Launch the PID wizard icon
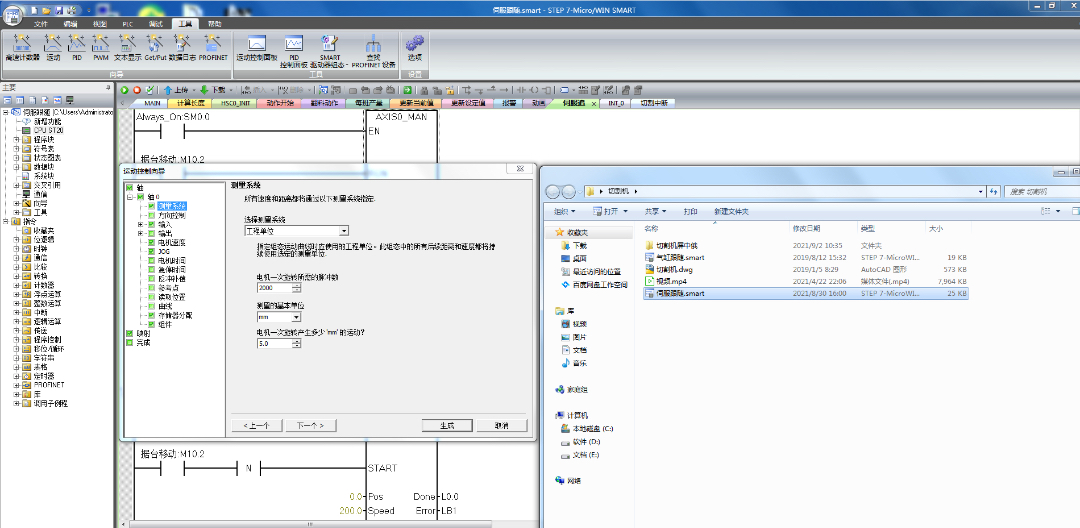The width and height of the screenshot is (1080, 528). (77, 46)
